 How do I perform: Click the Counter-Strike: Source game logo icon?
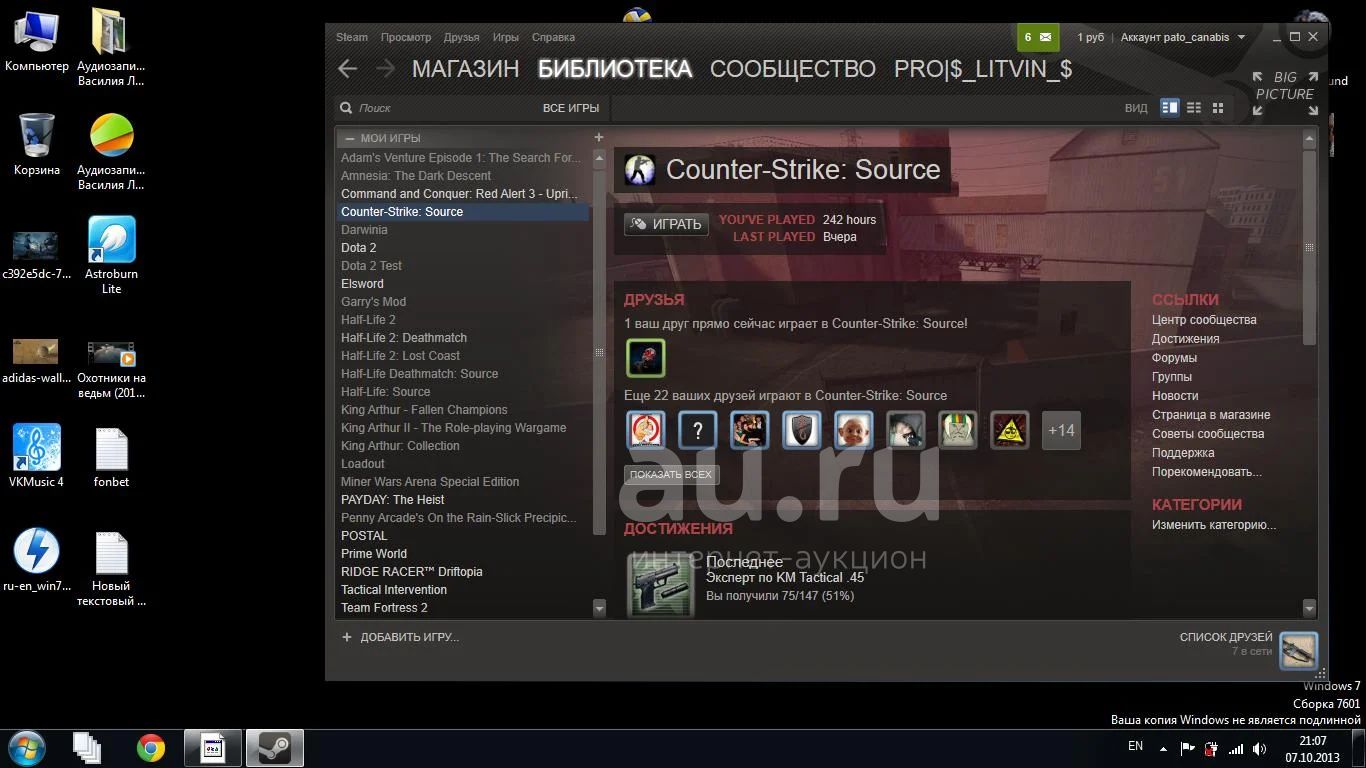coord(640,169)
